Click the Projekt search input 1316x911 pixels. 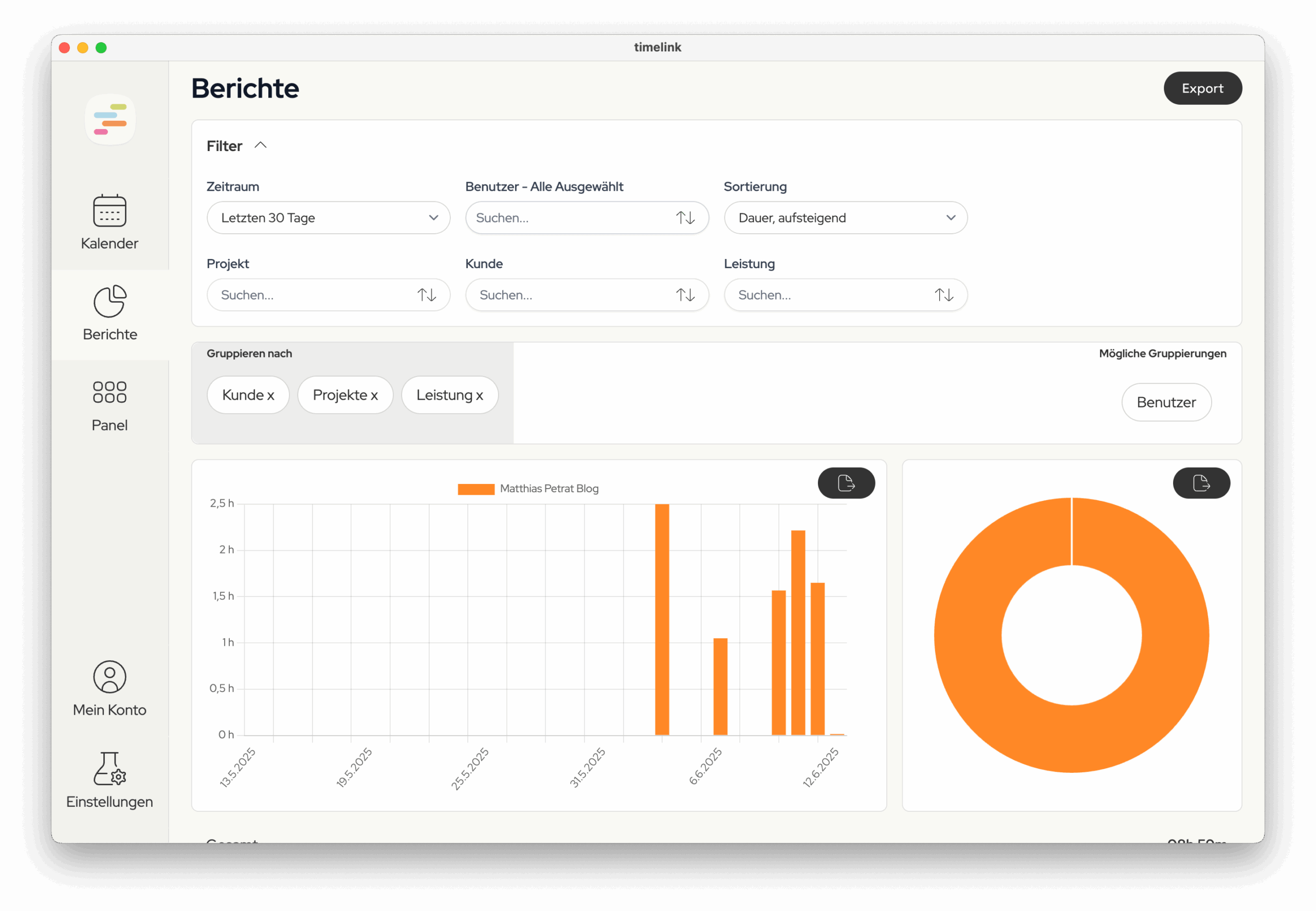tap(328, 294)
